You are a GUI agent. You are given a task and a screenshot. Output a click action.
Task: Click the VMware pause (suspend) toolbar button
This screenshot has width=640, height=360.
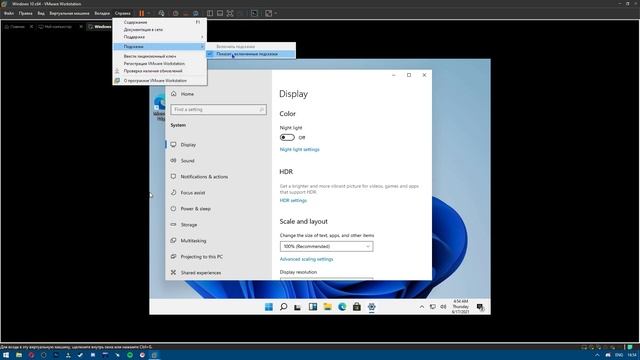coord(142,13)
